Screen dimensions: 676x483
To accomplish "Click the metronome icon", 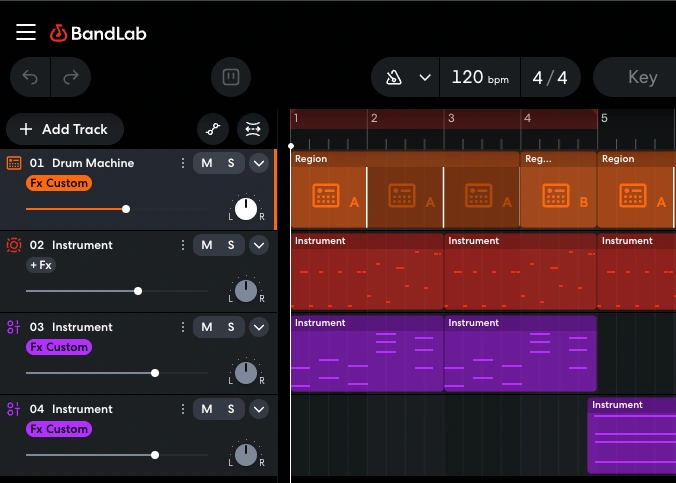I will (394, 78).
